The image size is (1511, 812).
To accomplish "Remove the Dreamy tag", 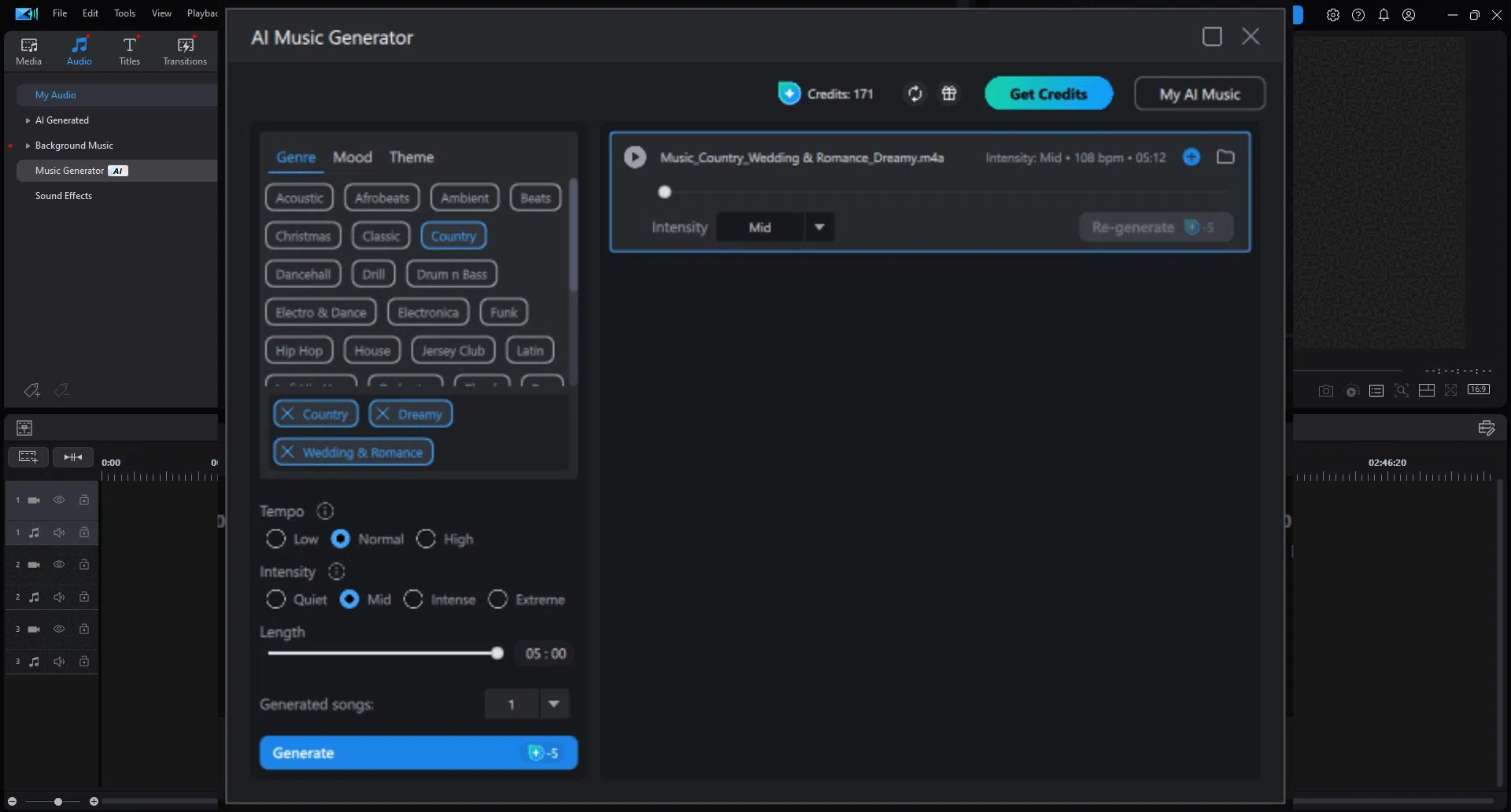I will (383, 413).
